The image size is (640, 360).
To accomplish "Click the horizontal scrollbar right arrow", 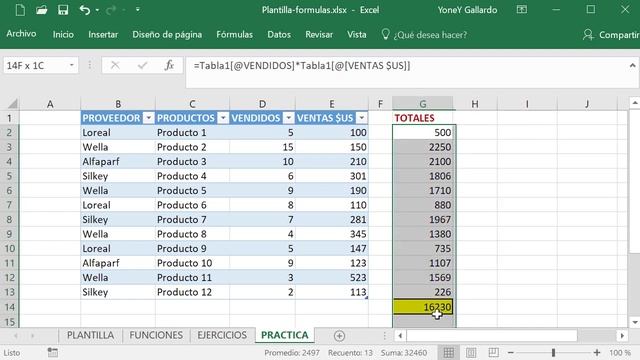I will (x=622, y=336).
